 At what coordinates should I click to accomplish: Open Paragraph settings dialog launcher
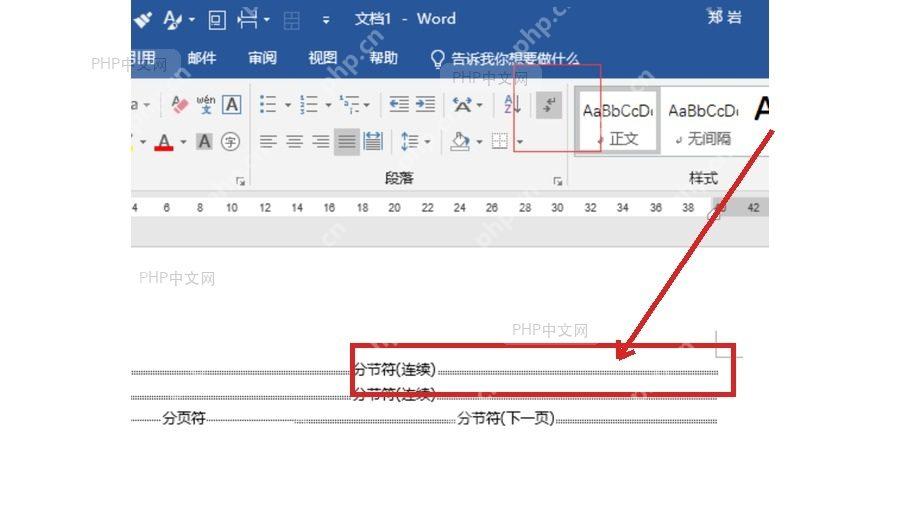click(x=557, y=181)
